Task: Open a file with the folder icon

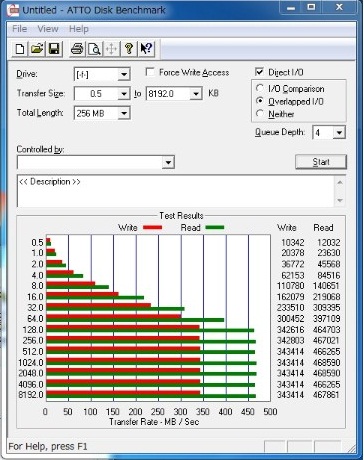Action: [x=37, y=49]
